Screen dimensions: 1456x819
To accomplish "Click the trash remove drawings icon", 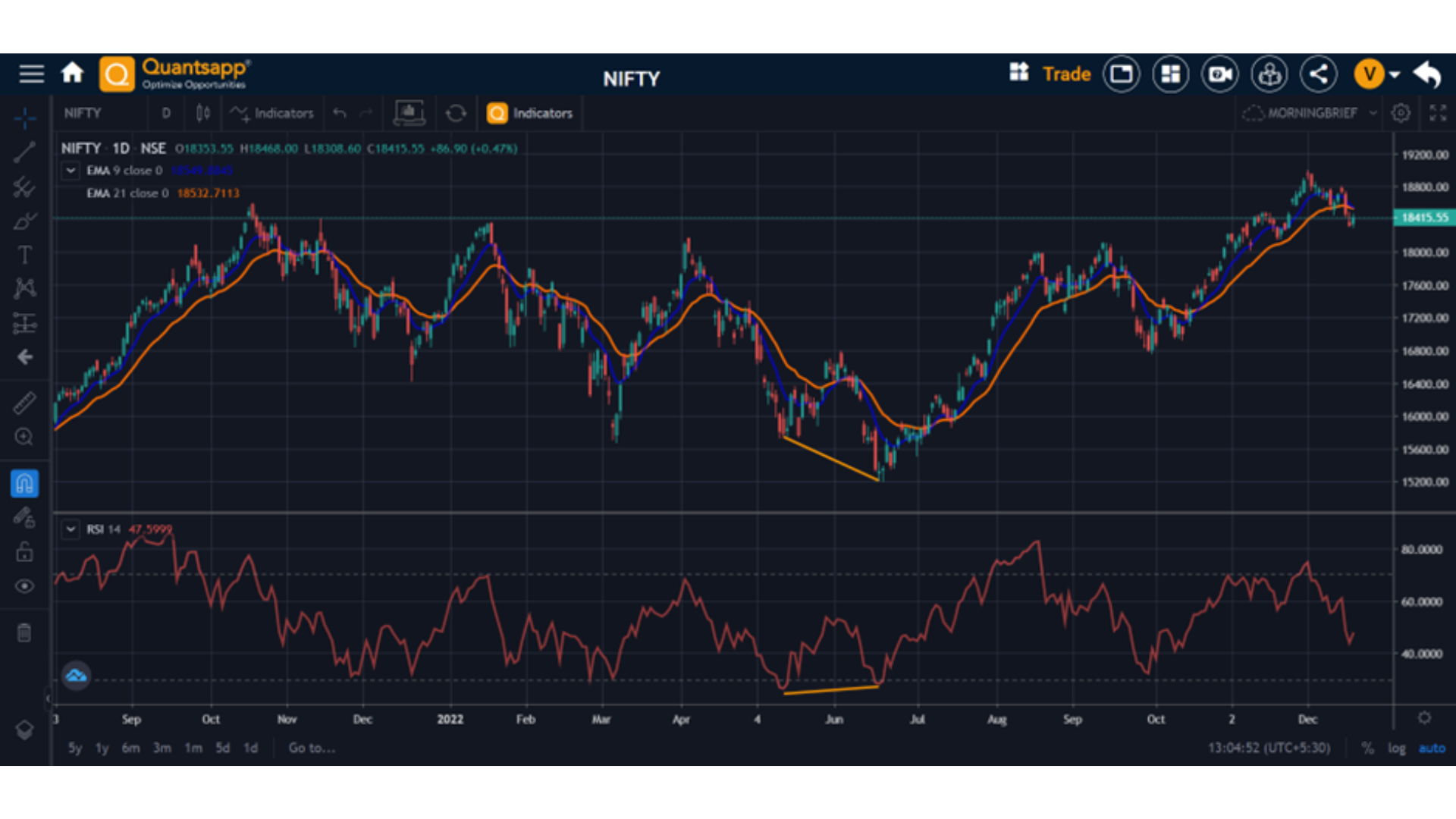I will (24, 632).
